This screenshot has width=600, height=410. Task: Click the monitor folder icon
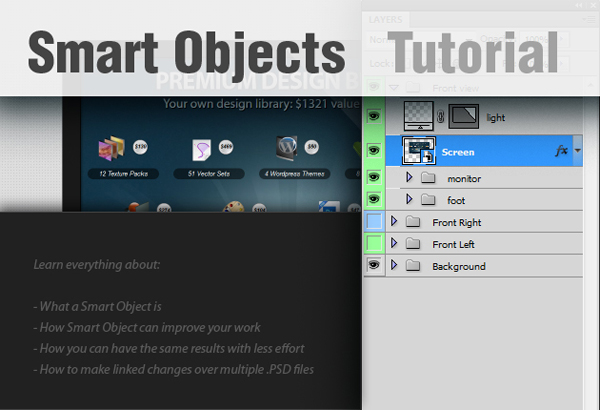[x=428, y=178]
